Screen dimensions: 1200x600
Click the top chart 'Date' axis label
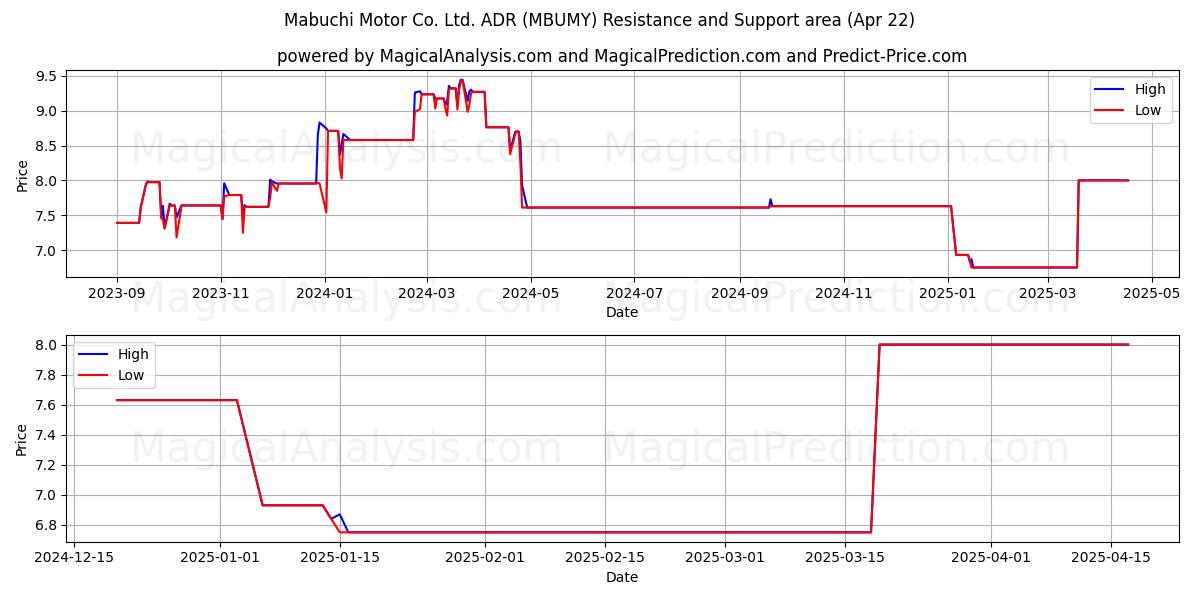tap(622, 312)
